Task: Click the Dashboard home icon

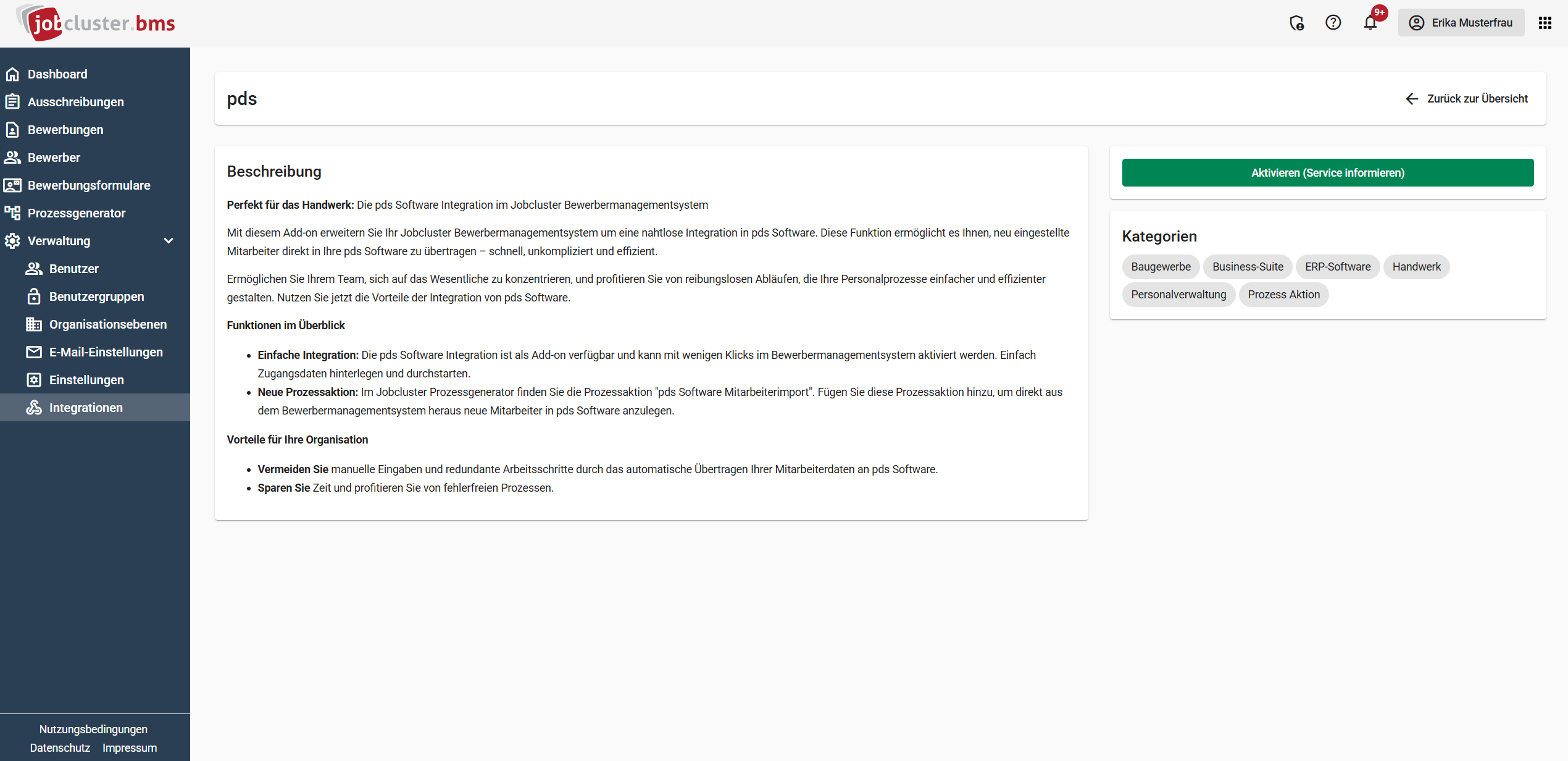Action: coord(12,74)
